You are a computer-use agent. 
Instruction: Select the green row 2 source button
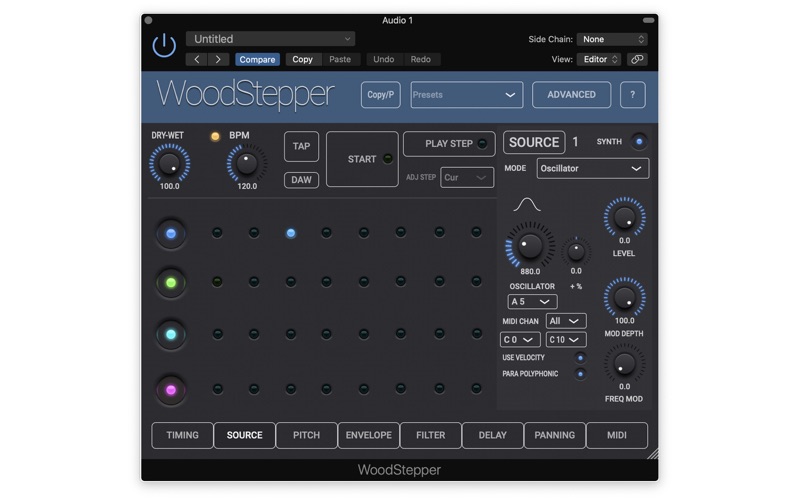[x=171, y=283]
